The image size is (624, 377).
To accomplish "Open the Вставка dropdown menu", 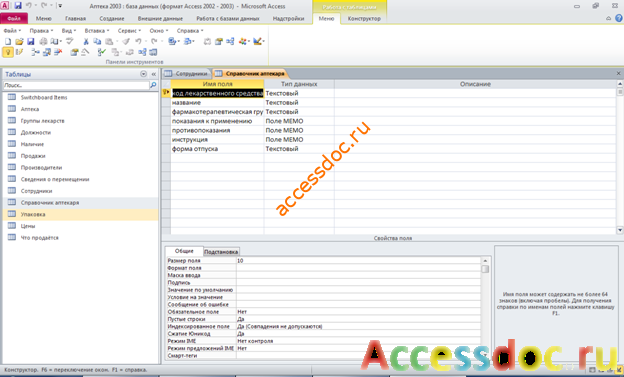I will [x=97, y=31].
